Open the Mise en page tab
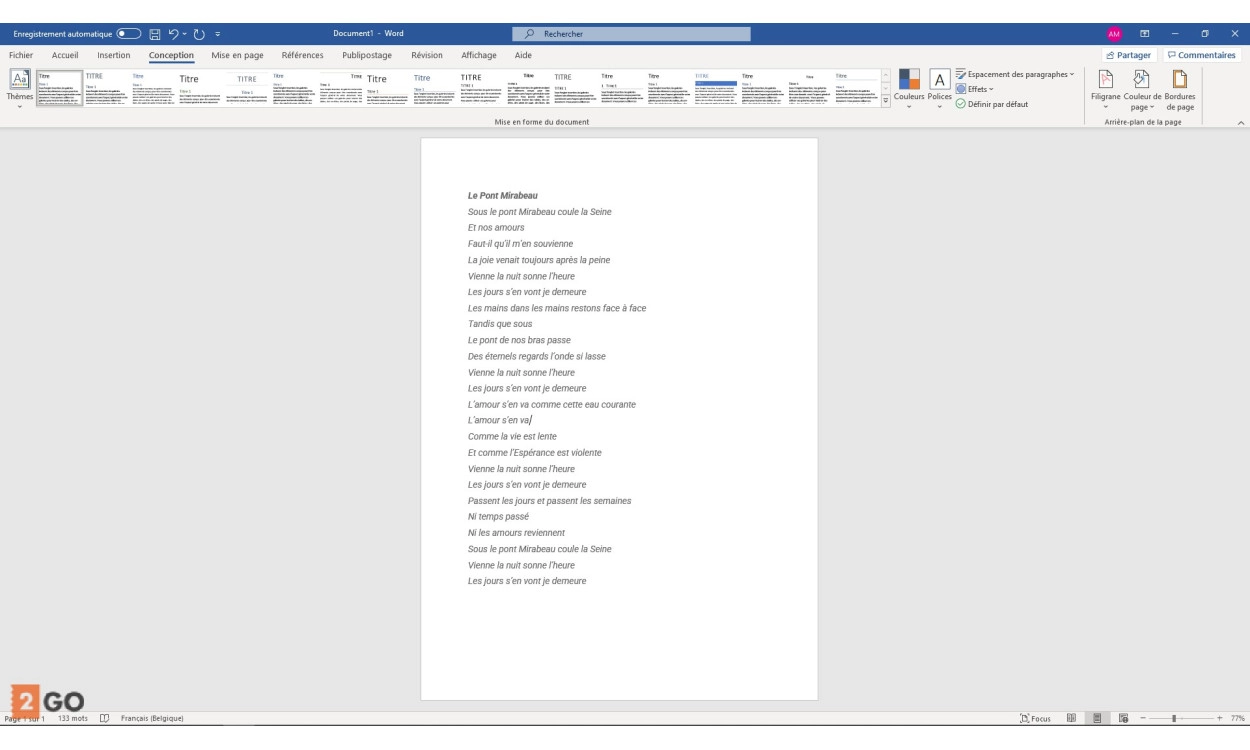Viewport: 1250px width, 750px height. tap(237, 55)
